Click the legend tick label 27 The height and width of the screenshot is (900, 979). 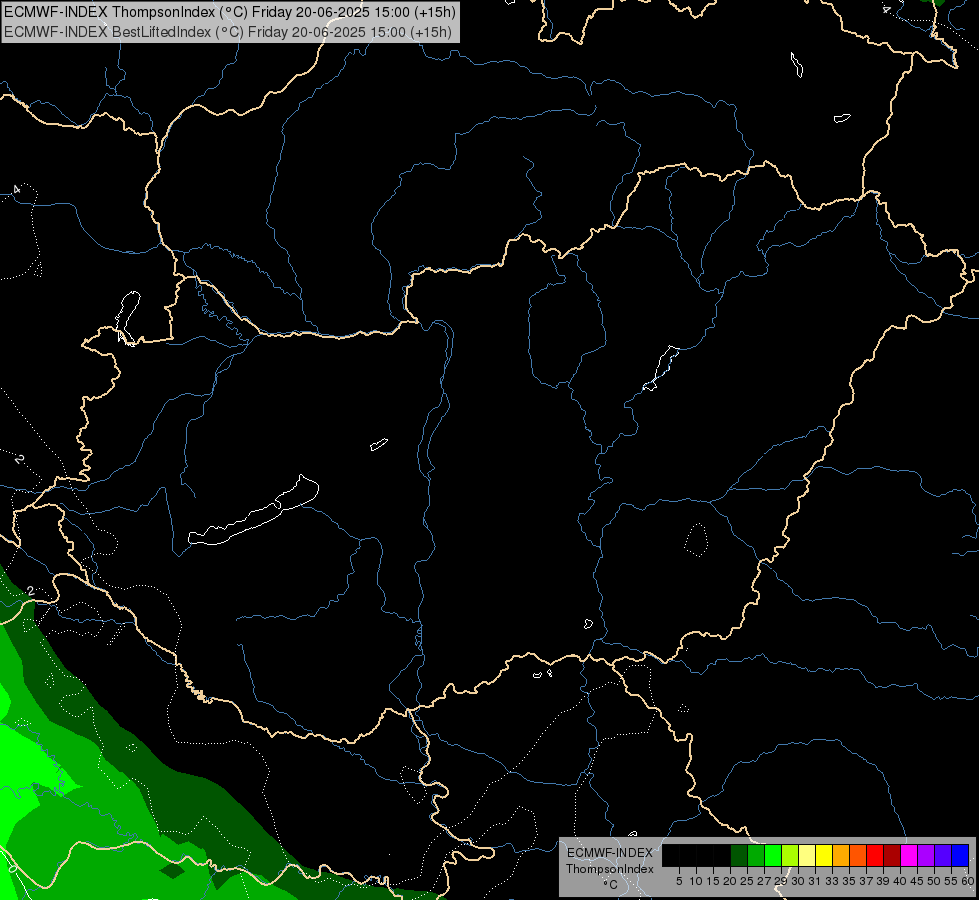point(764,881)
